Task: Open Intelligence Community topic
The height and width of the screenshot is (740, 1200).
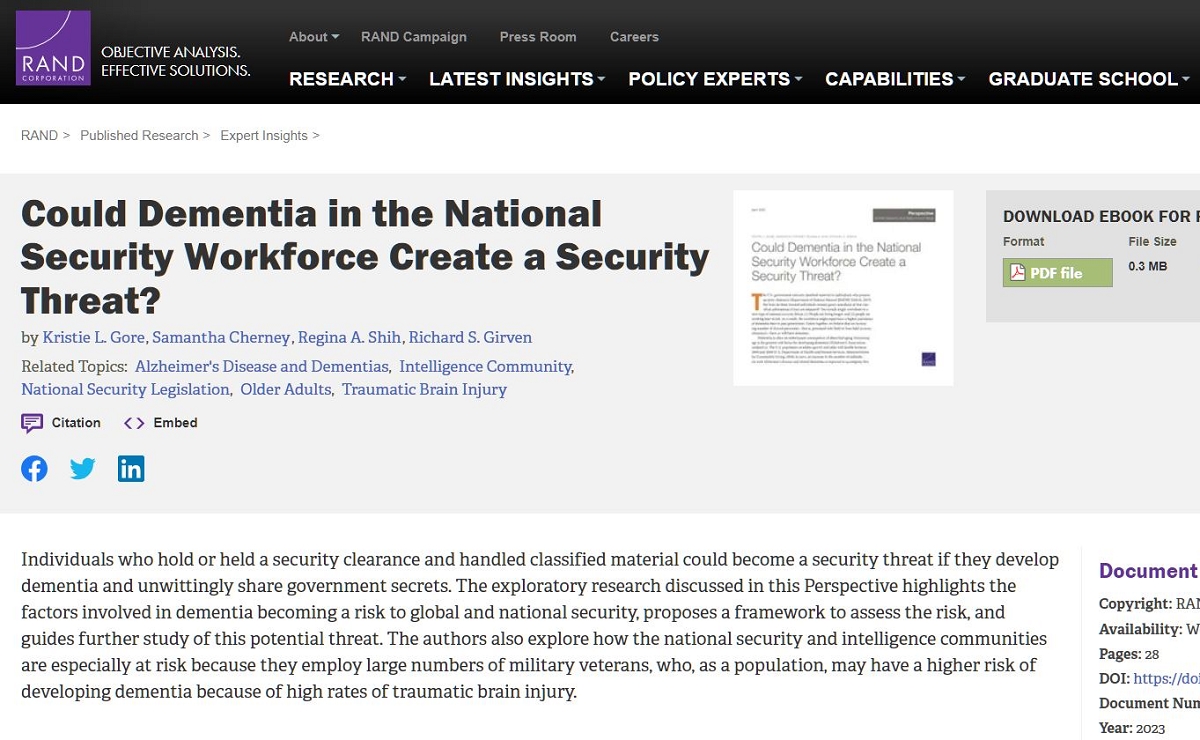Action: [486, 366]
